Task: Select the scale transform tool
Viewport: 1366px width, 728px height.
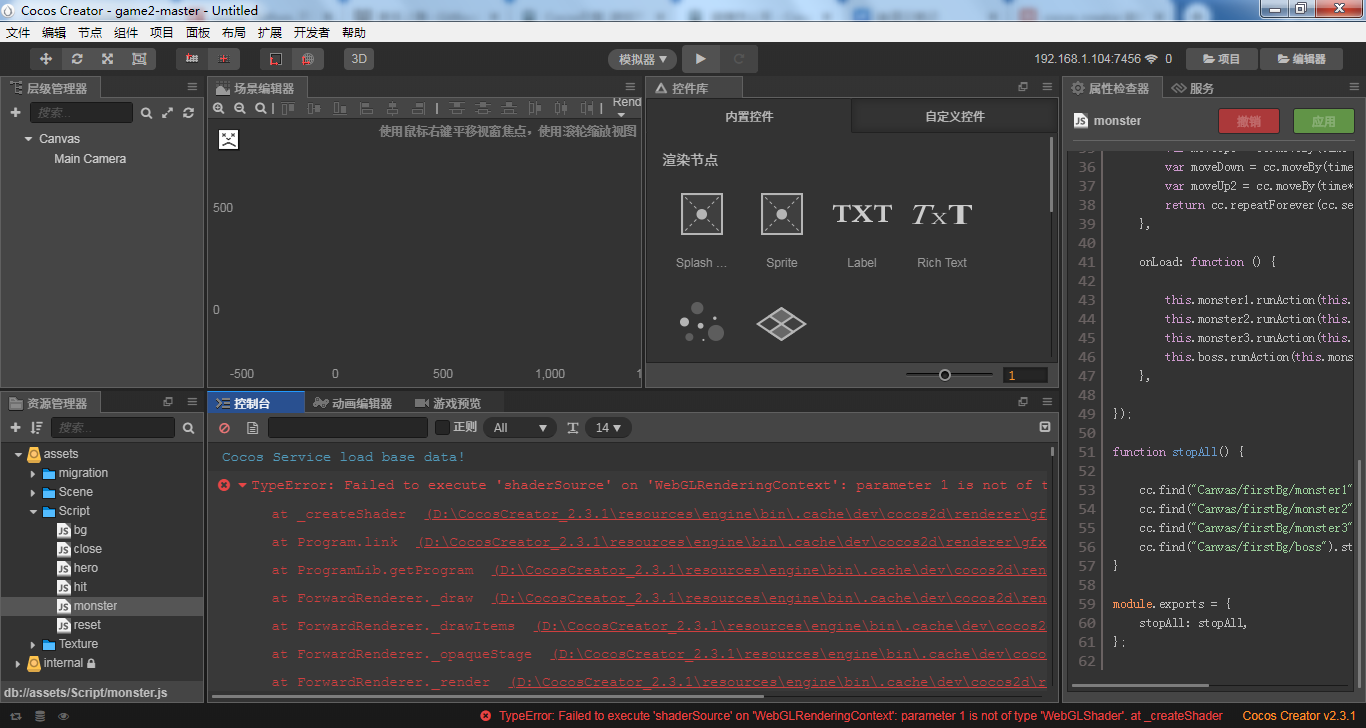Action: (x=107, y=59)
